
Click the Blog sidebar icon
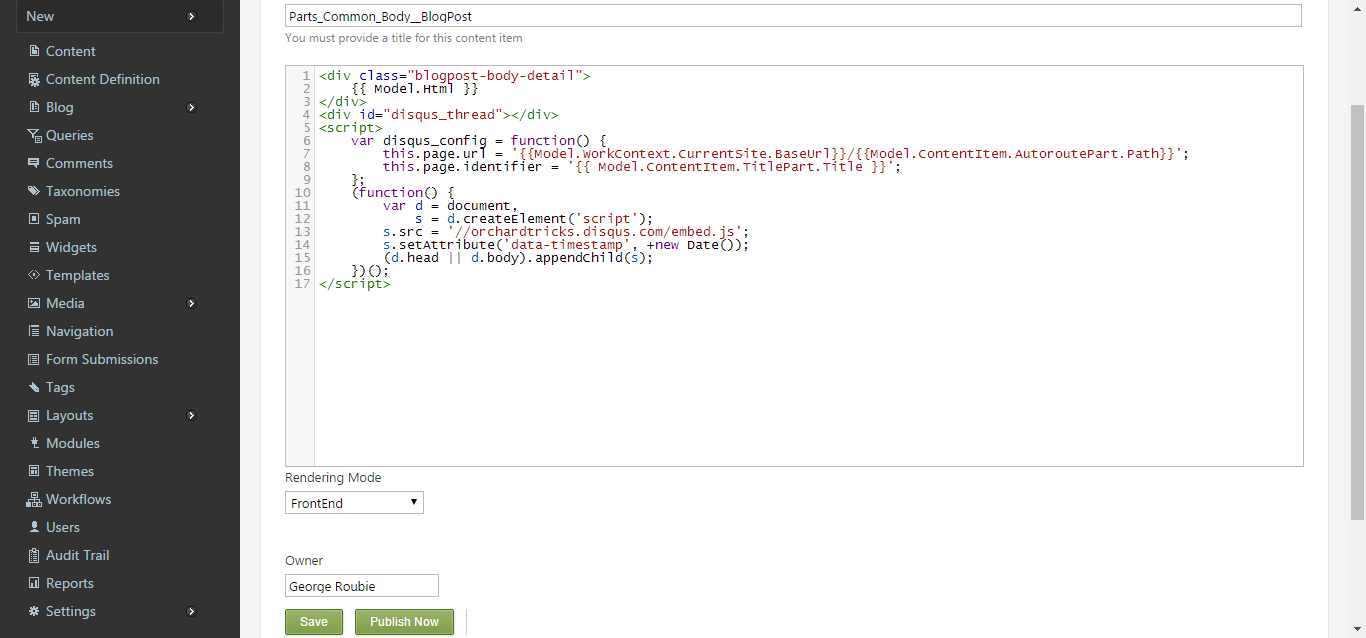click(x=34, y=107)
